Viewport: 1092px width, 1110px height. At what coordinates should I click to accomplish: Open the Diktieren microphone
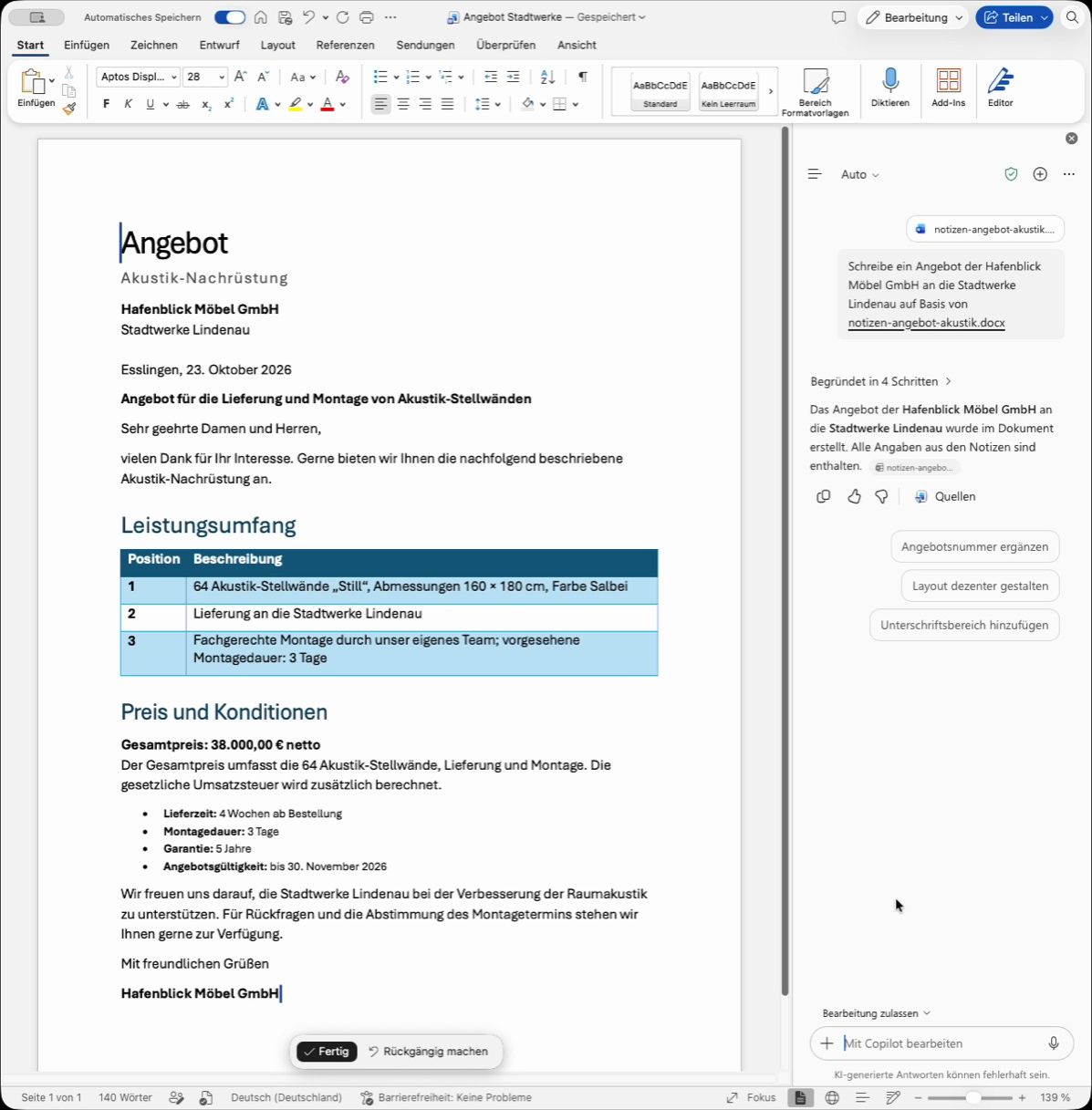(890, 88)
